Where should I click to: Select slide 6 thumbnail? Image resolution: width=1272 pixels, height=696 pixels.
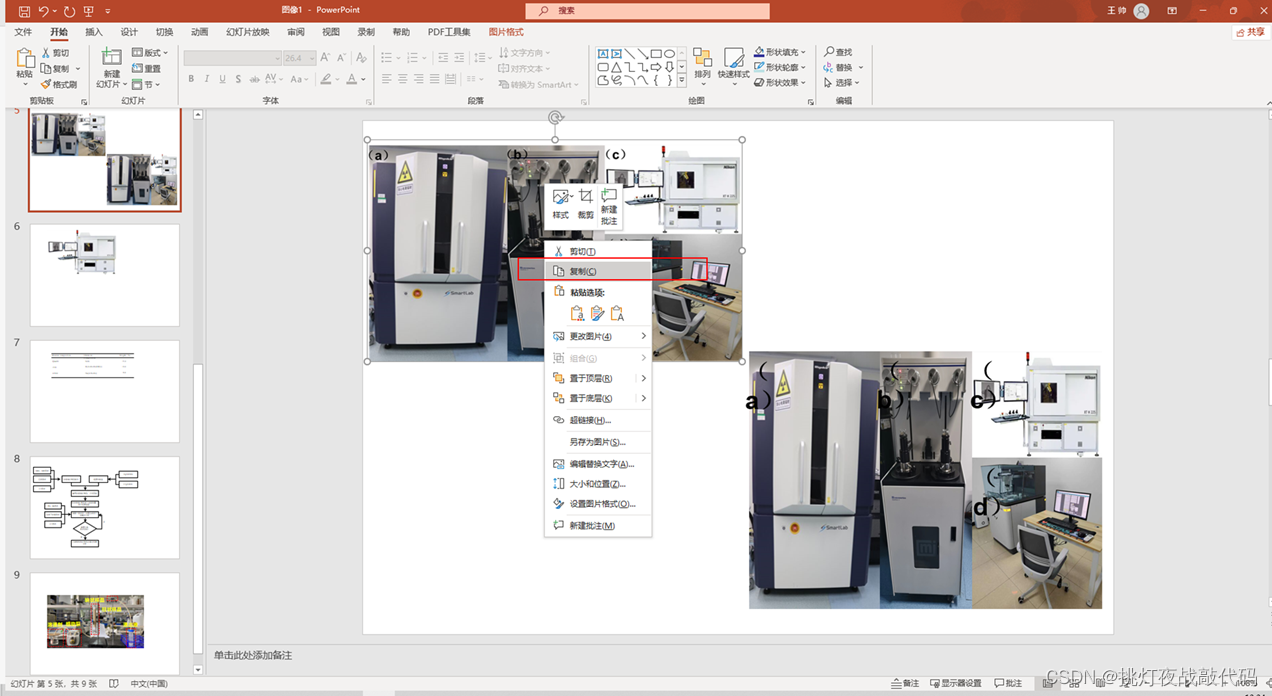click(x=105, y=275)
